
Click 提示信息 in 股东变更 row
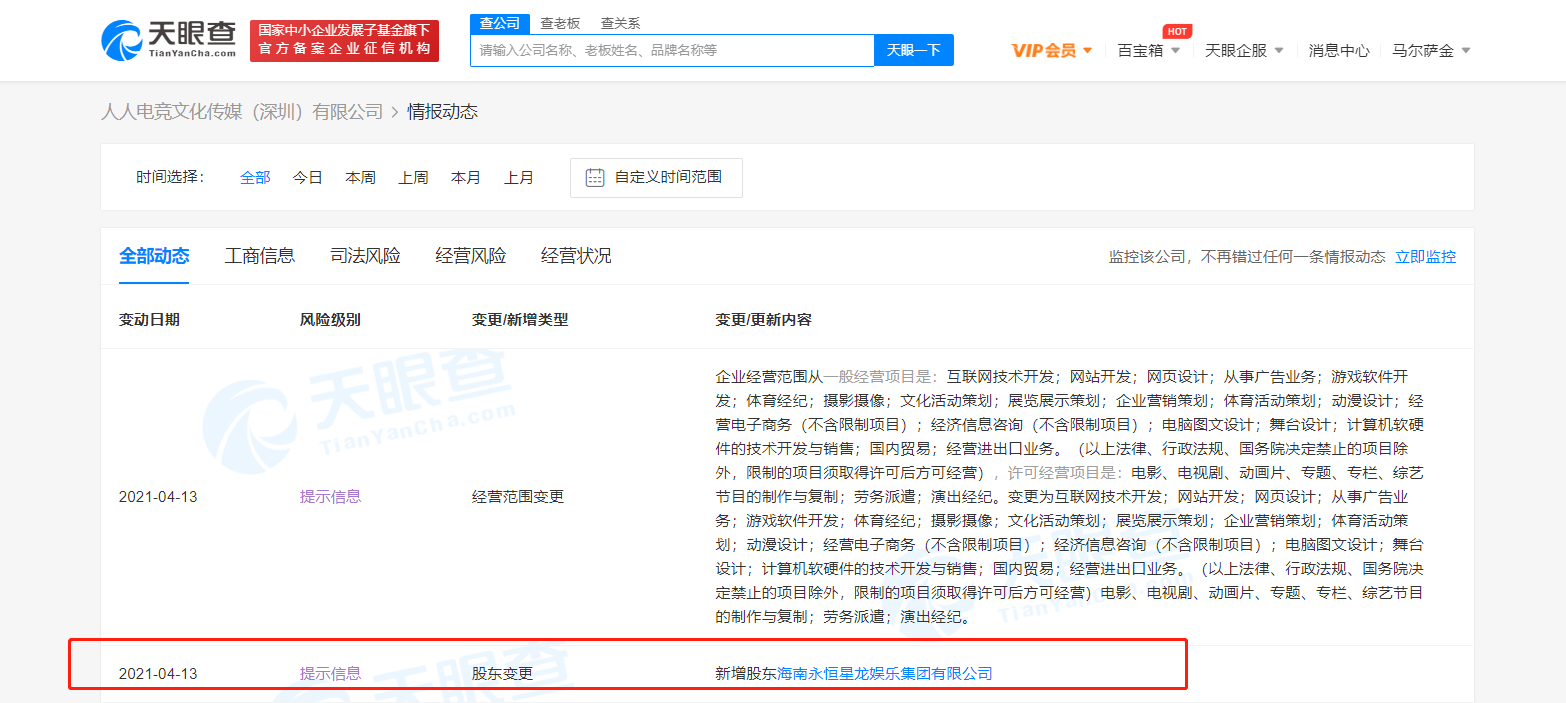pos(330,674)
